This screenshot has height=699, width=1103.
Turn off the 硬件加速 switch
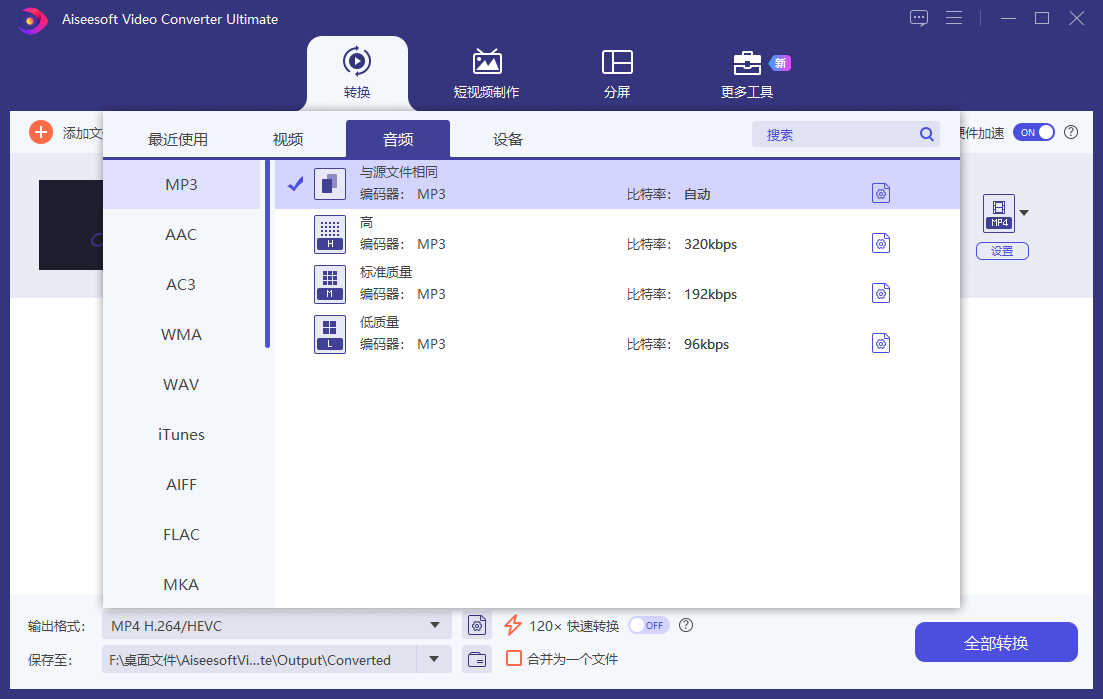(1034, 131)
